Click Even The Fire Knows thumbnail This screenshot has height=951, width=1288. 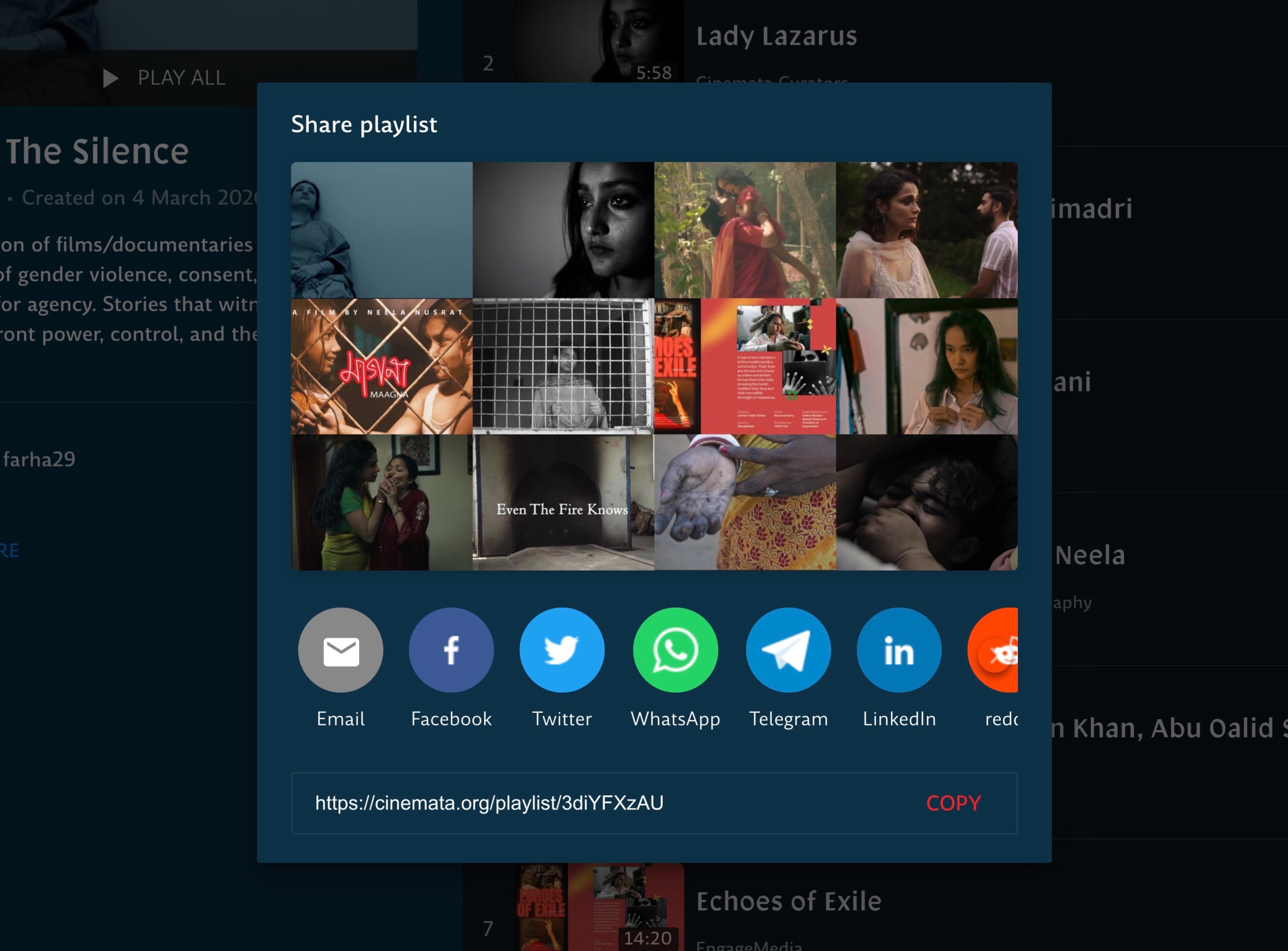(x=562, y=503)
